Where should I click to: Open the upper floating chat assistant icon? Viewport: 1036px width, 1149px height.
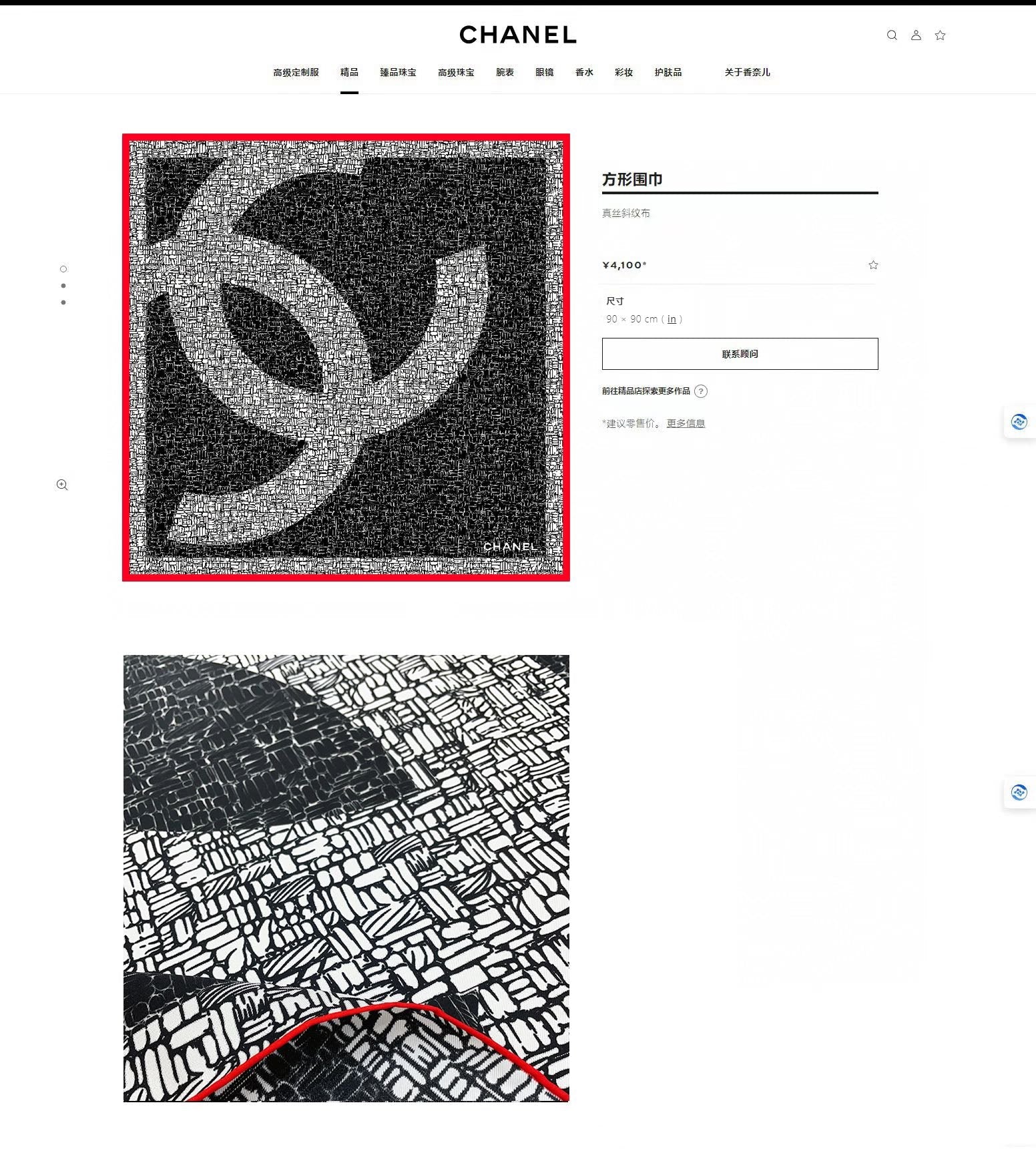coord(1019,422)
